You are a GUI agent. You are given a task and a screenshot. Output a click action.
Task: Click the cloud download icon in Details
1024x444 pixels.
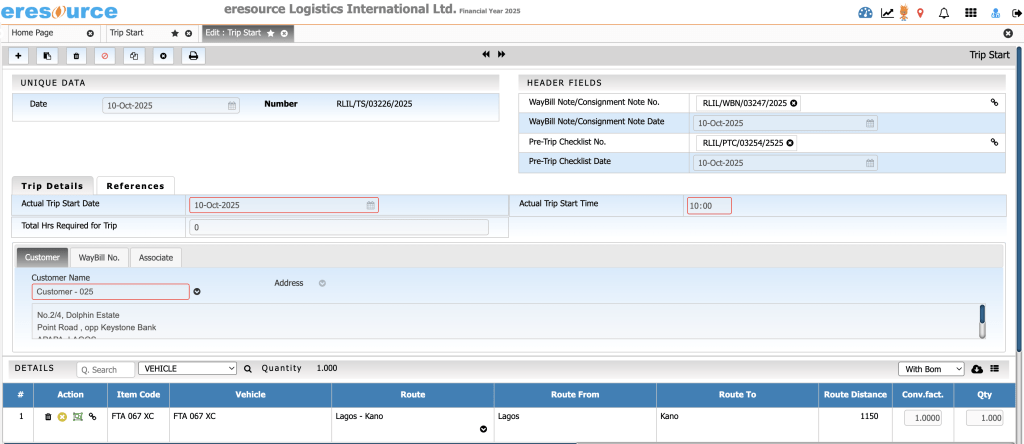tap(977, 369)
